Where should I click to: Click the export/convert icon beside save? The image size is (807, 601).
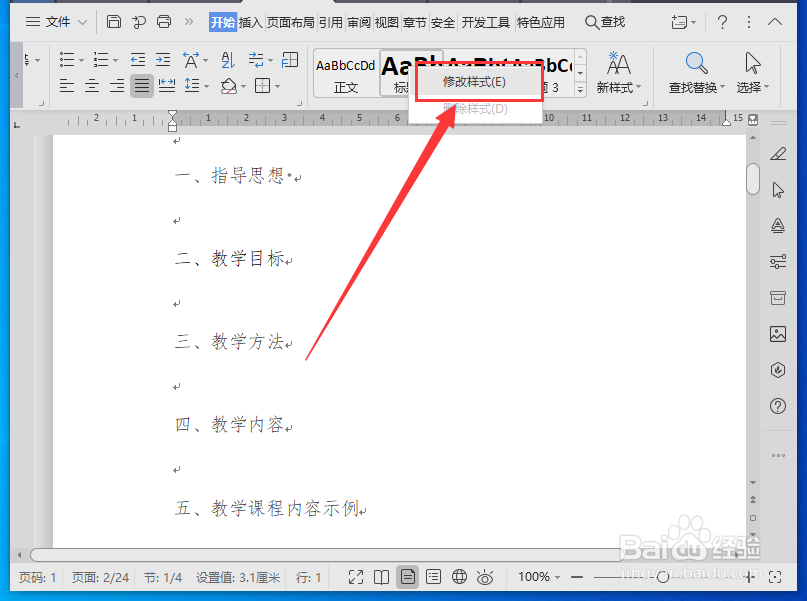pyautogui.click(x=139, y=22)
